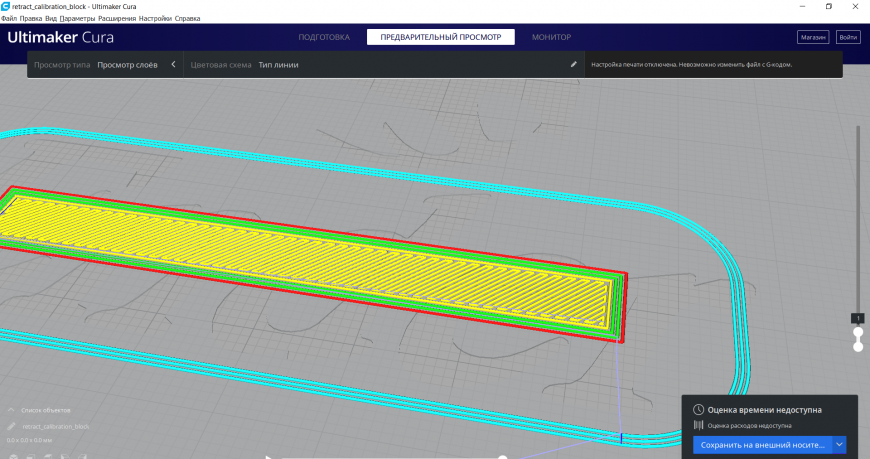Click the Ultimaker Cura logo

(x=60, y=37)
